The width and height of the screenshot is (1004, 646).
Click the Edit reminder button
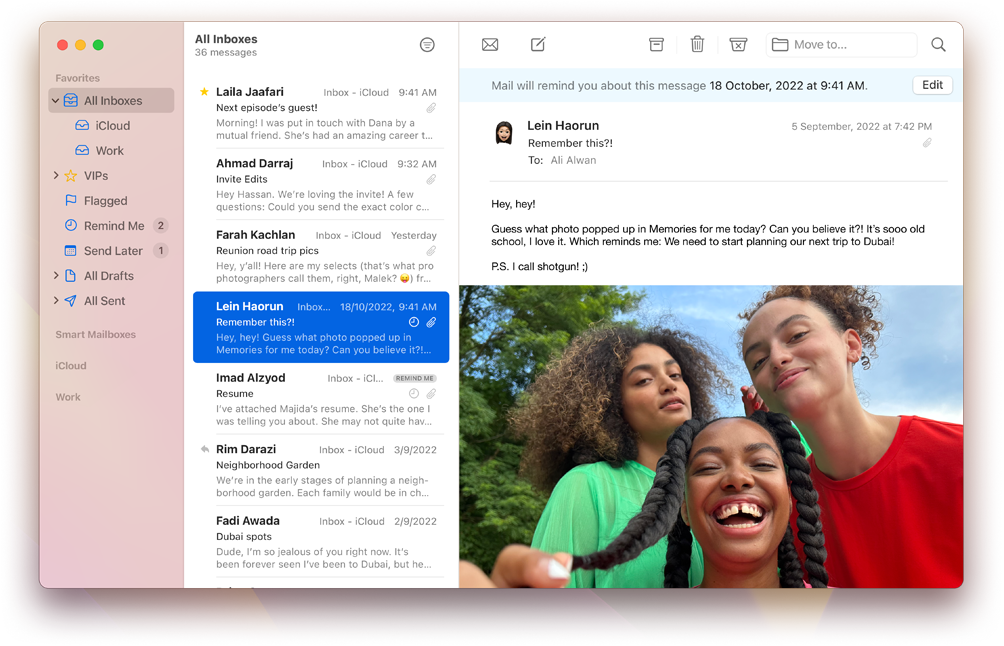click(x=932, y=85)
